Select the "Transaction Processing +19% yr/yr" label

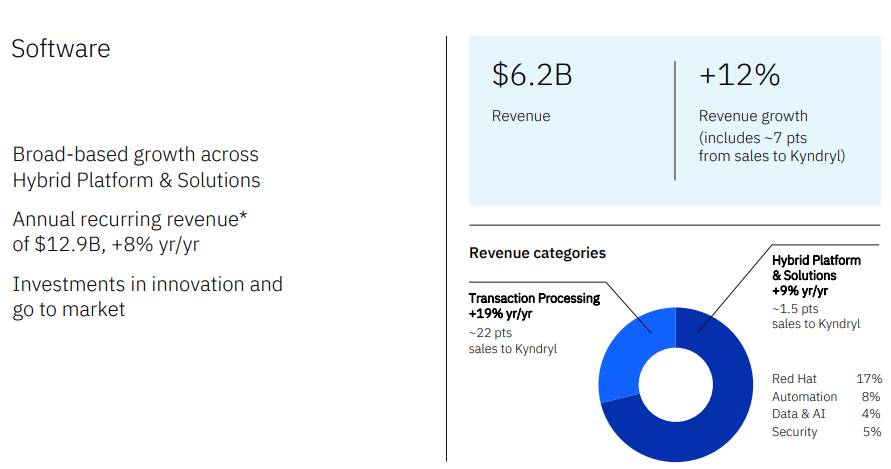click(x=534, y=306)
